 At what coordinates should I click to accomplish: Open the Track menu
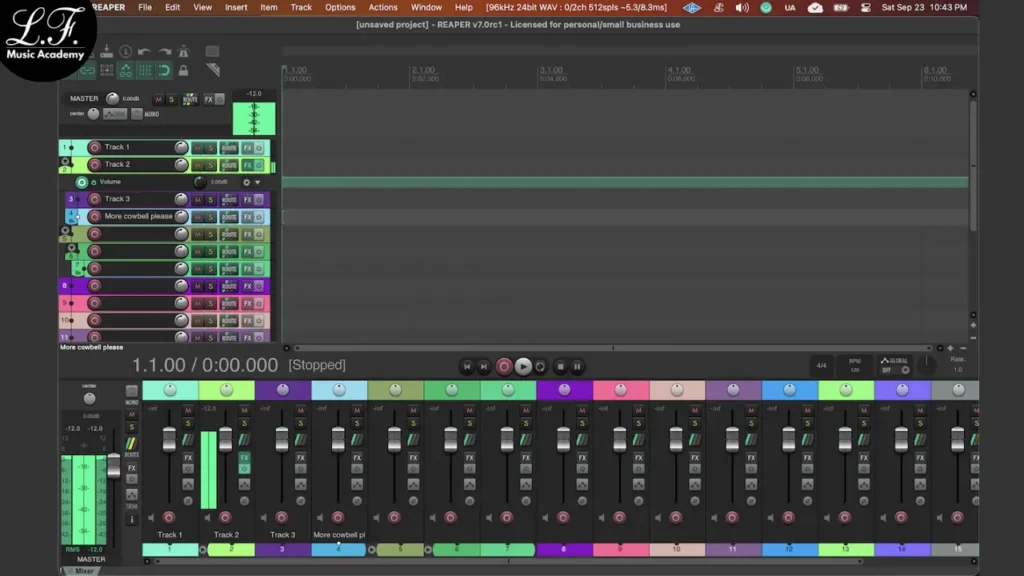point(301,7)
